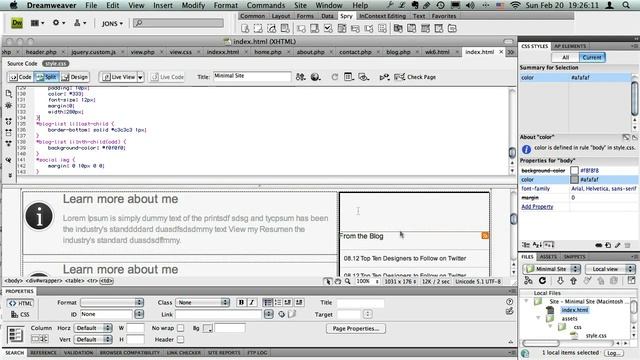
Task: Insert Spry Data Set
Action: pos(245,29)
